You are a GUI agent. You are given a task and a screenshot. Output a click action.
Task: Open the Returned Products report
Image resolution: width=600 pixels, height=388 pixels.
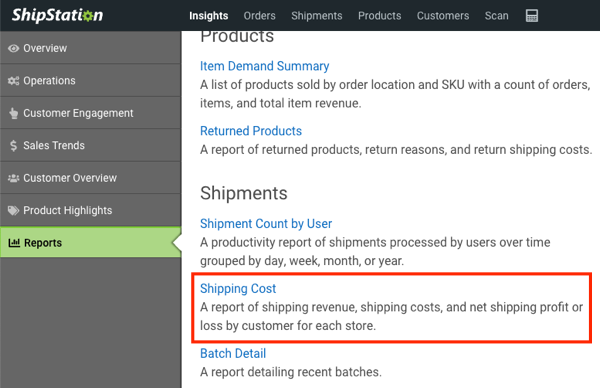point(251,131)
